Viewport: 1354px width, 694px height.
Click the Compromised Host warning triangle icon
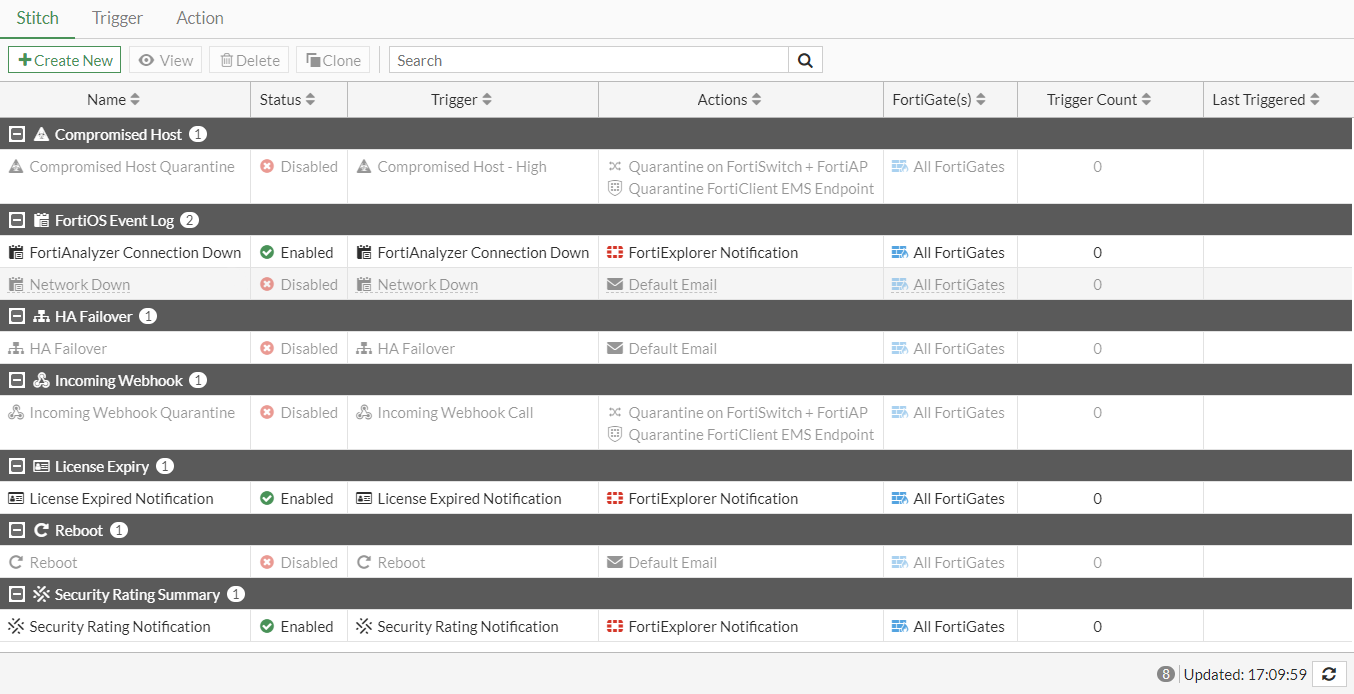pos(41,134)
